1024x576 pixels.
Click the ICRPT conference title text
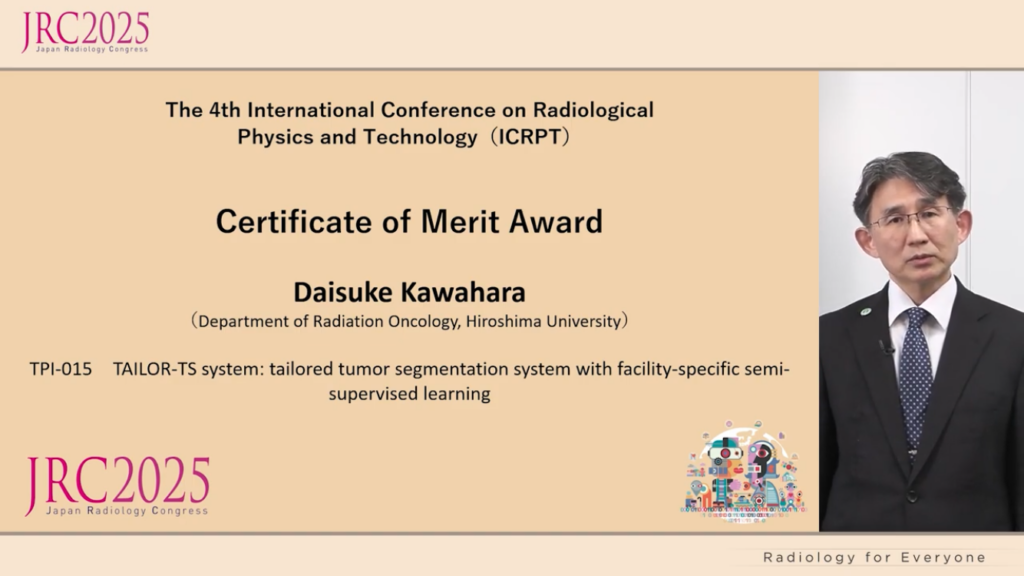(x=409, y=123)
